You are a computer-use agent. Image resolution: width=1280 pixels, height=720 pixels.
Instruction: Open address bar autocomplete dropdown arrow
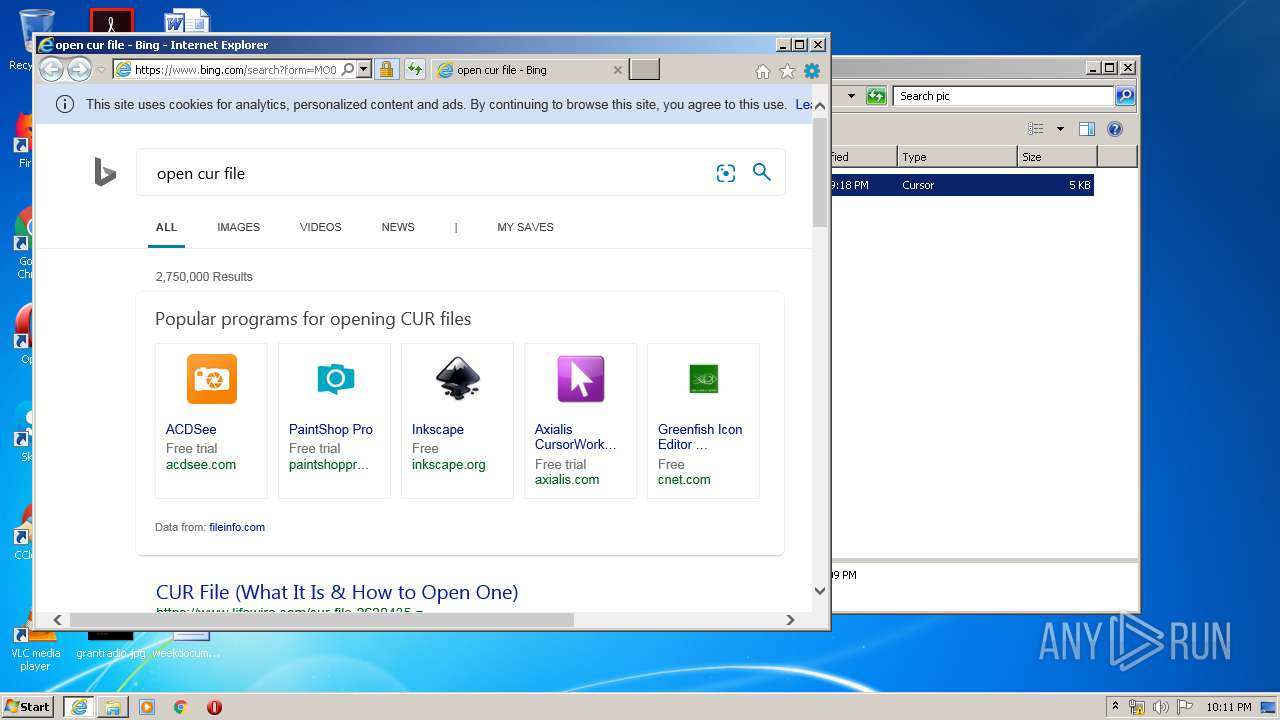(364, 70)
